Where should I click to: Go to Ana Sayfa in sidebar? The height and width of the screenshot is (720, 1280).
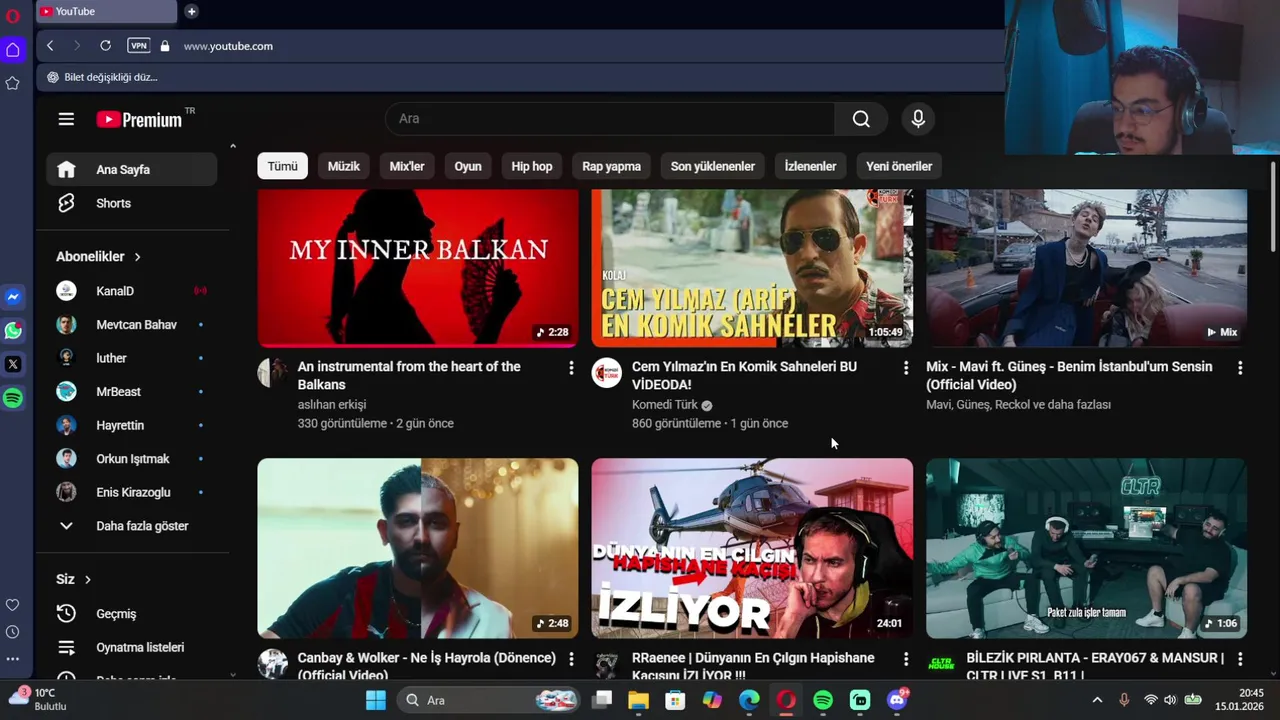tap(132, 170)
